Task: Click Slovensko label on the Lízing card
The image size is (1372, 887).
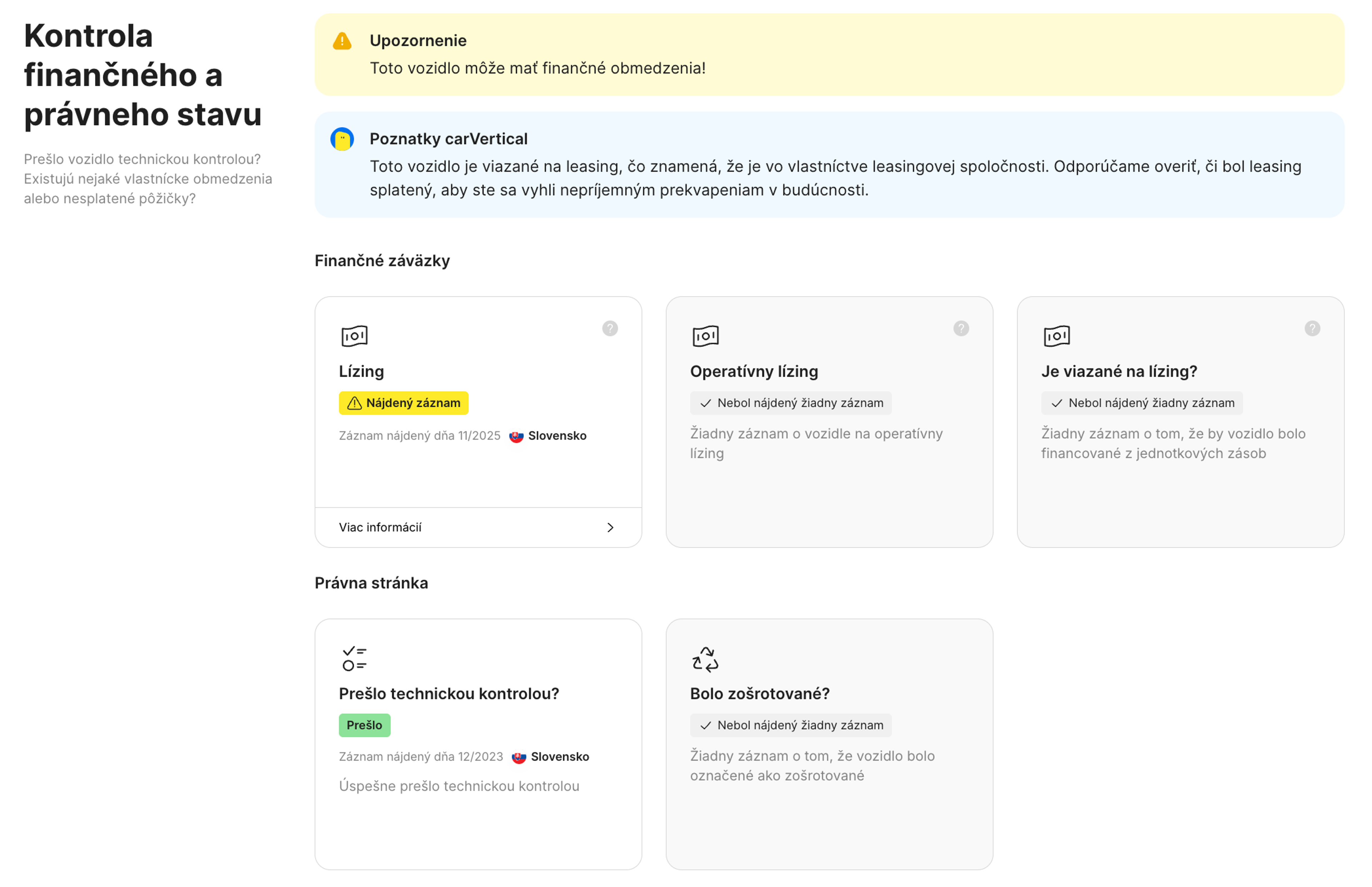Action: [x=557, y=436]
